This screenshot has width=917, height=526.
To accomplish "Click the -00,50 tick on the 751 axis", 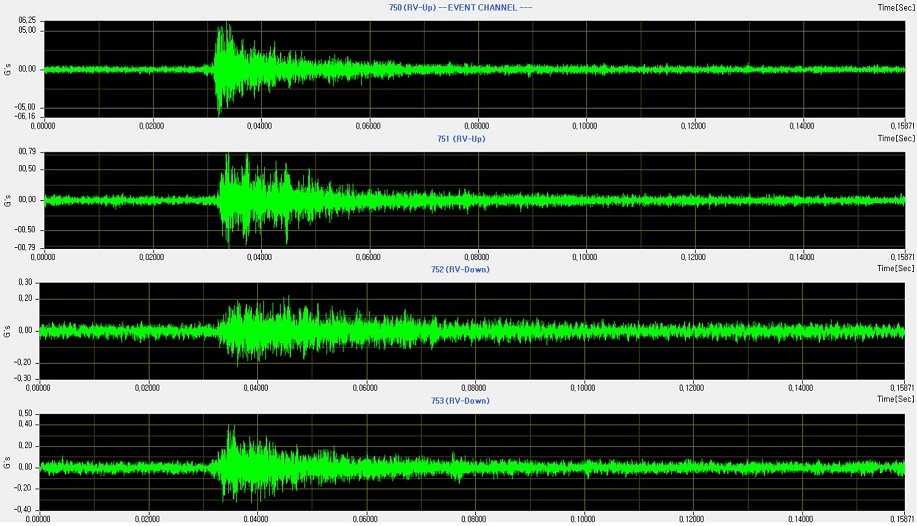I will pyautogui.click(x=25, y=230).
